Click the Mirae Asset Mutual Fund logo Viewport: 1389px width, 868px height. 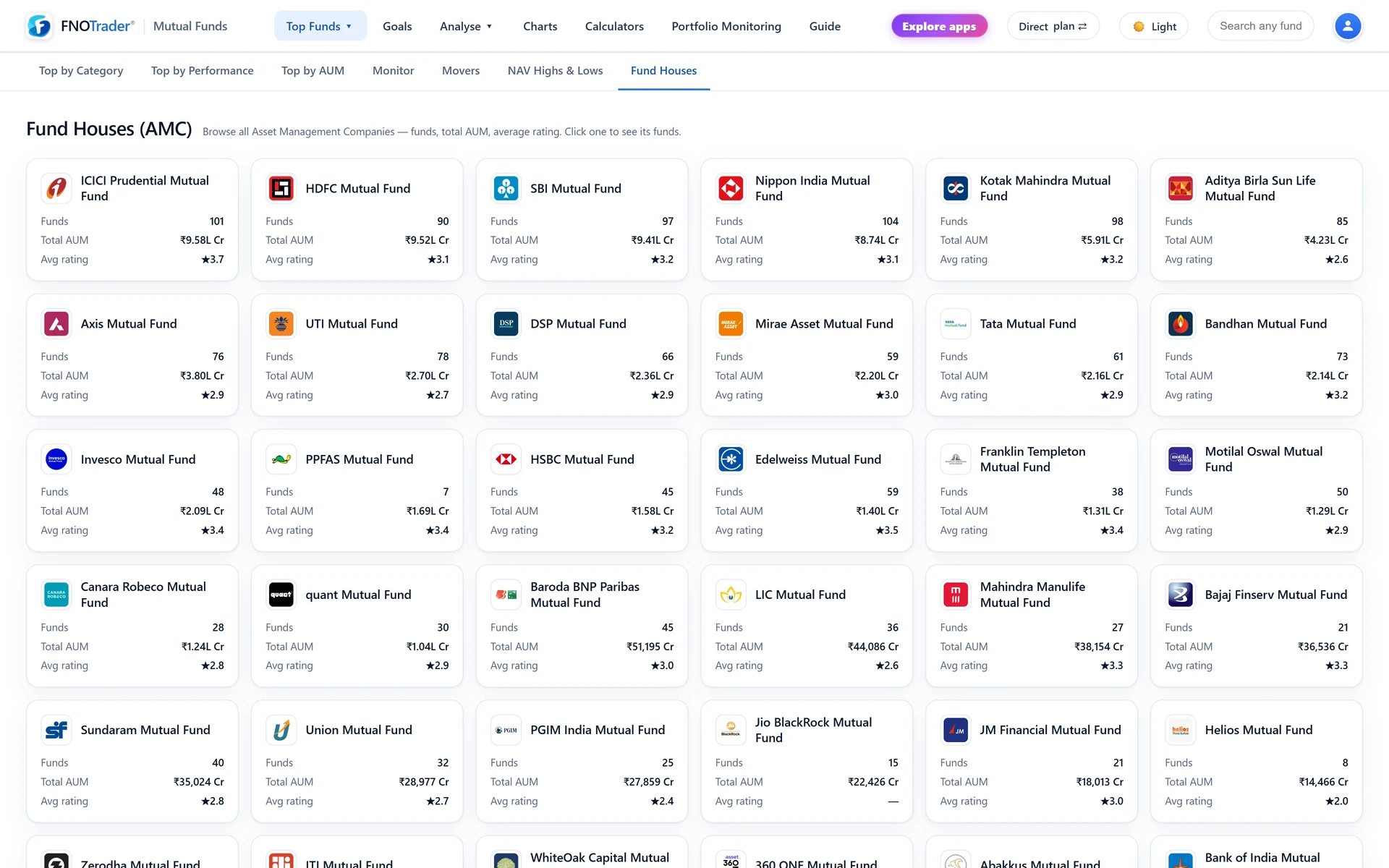(731, 323)
